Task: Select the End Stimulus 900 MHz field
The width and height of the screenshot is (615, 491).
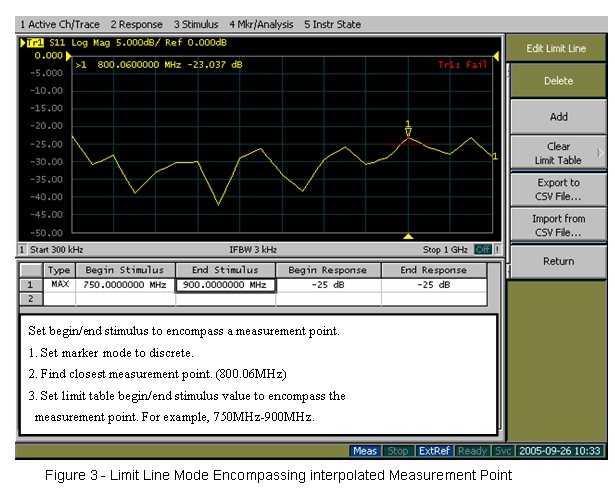Action: point(225,284)
